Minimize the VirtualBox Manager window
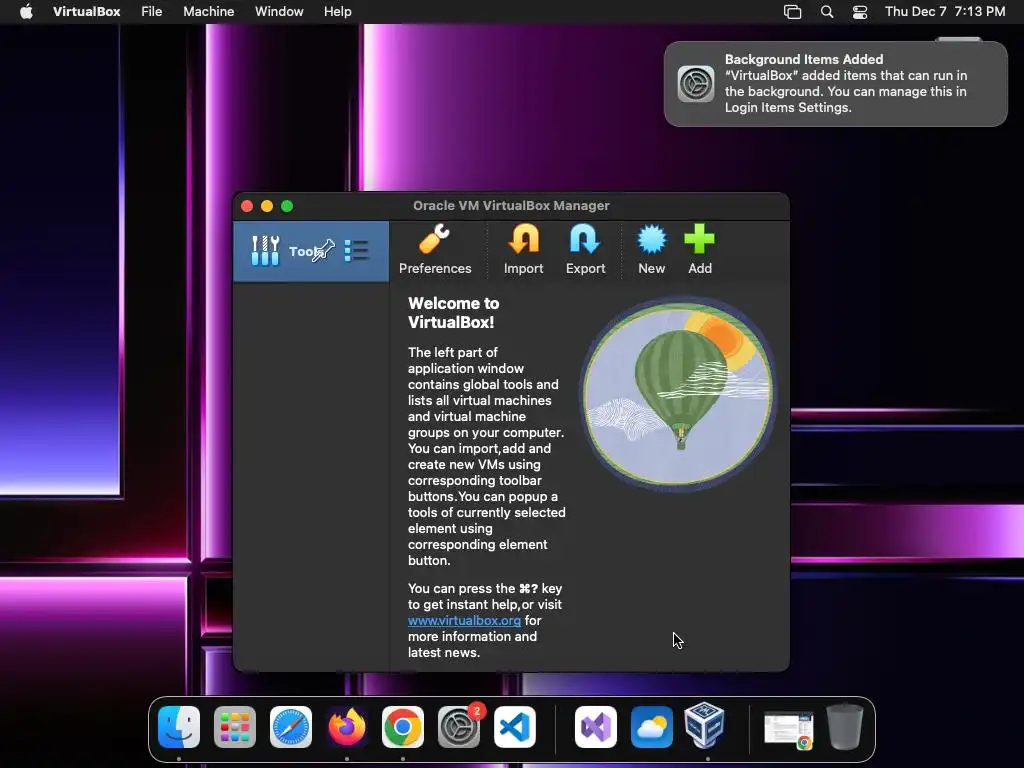 click(266, 206)
